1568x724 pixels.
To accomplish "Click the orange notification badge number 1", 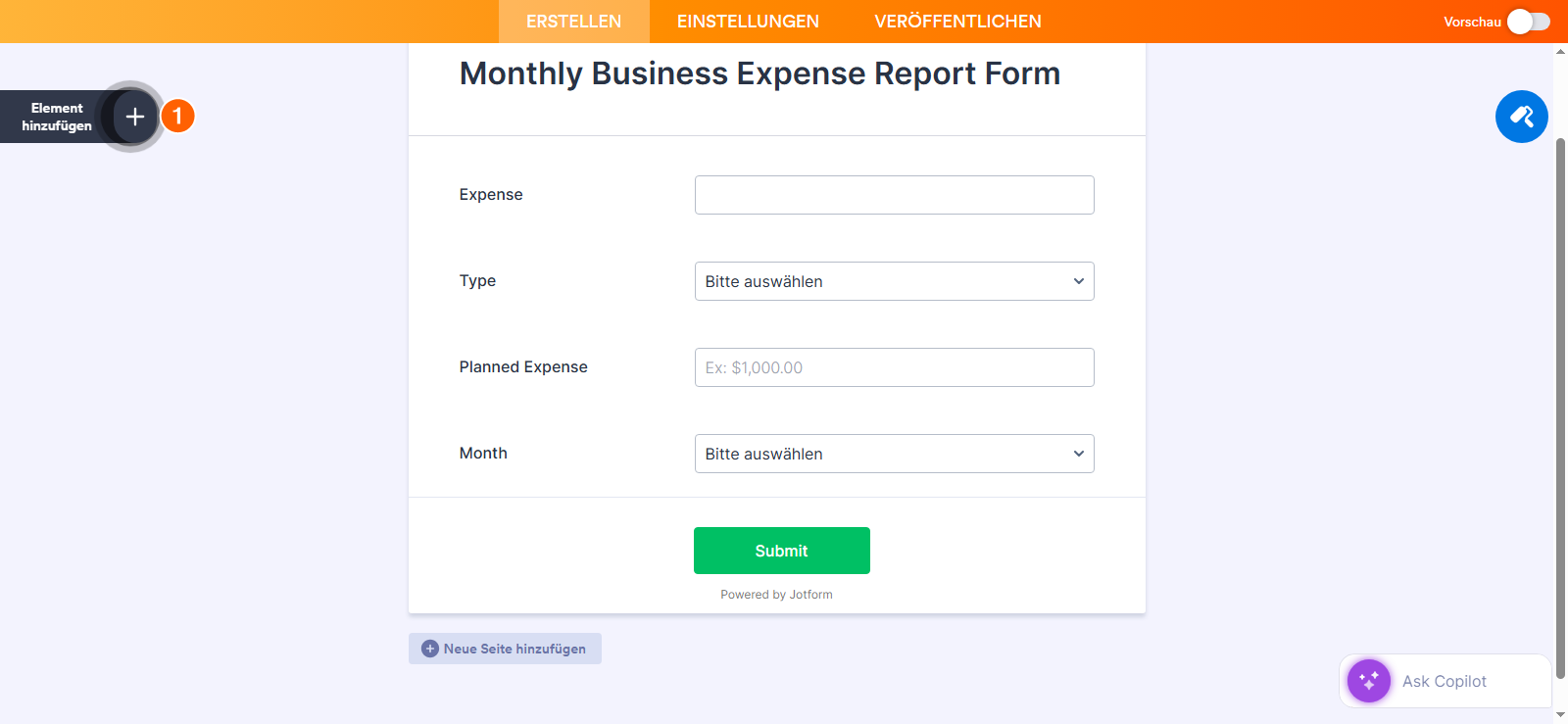I will [x=178, y=117].
